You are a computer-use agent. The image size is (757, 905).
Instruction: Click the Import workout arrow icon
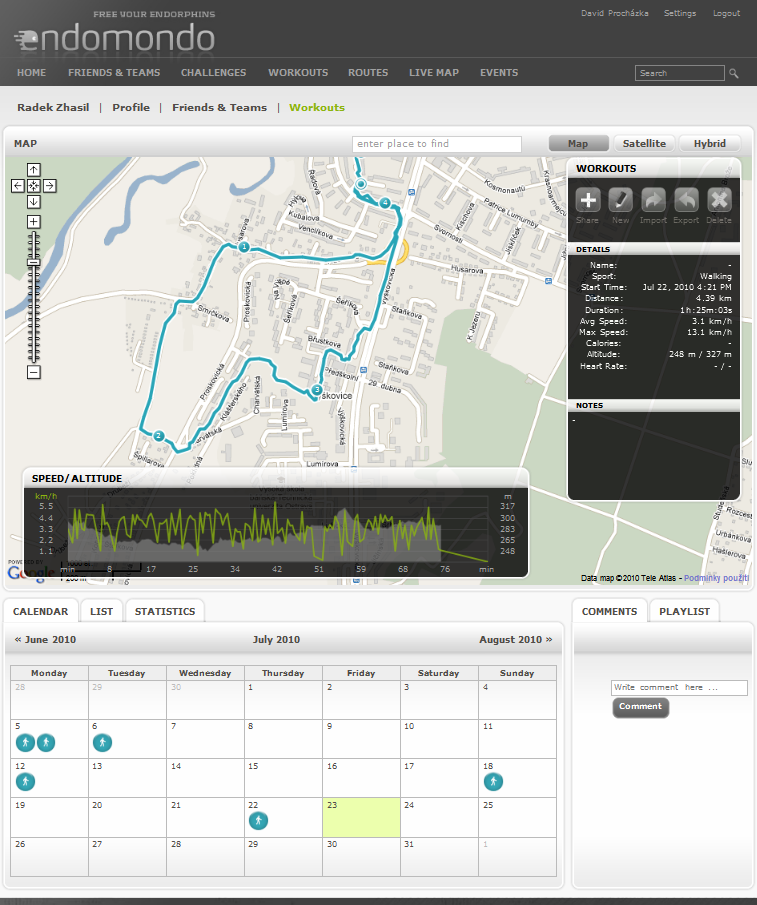pyautogui.click(x=654, y=200)
